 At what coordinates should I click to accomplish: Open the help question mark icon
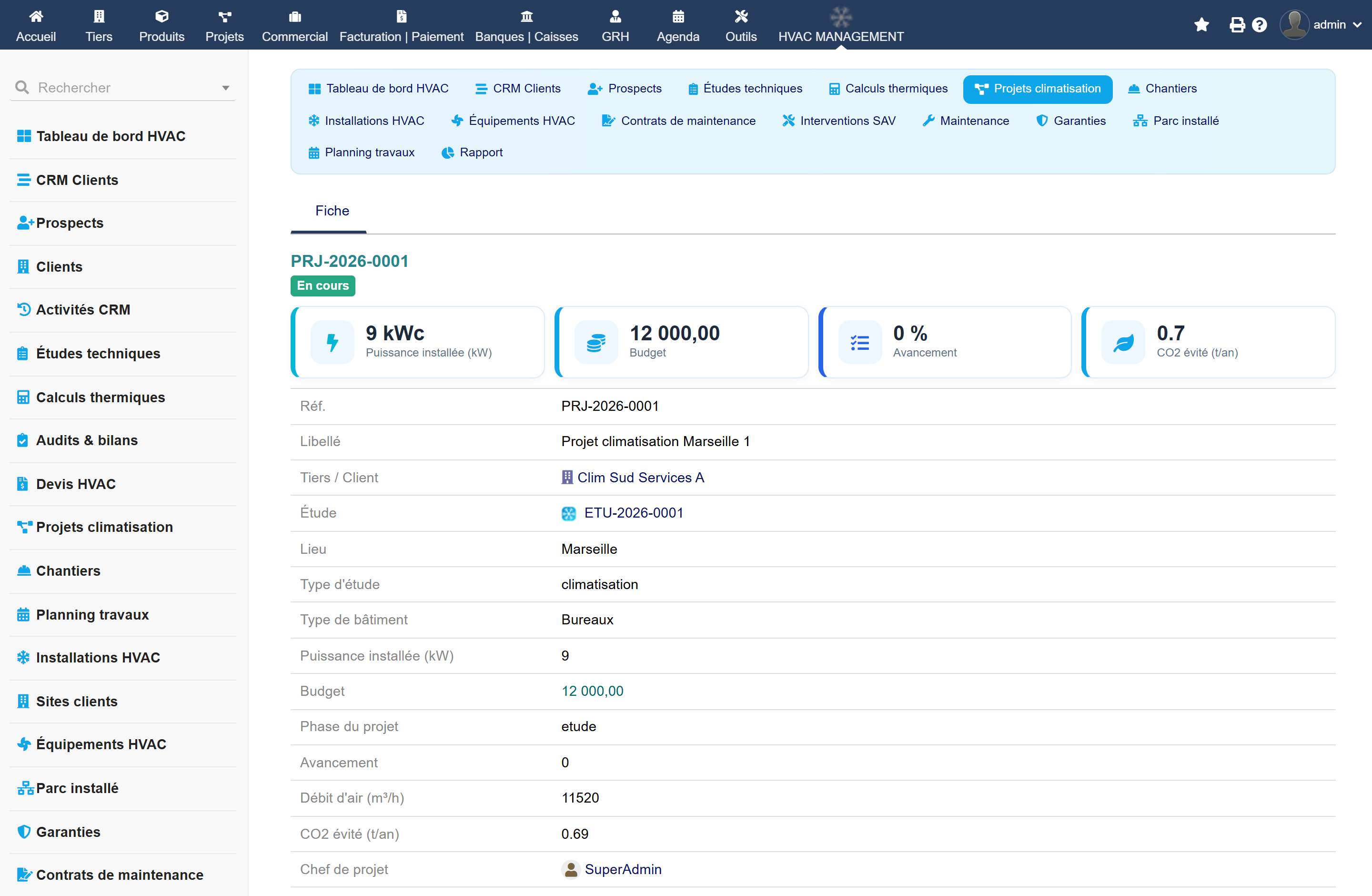[1260, 25]
